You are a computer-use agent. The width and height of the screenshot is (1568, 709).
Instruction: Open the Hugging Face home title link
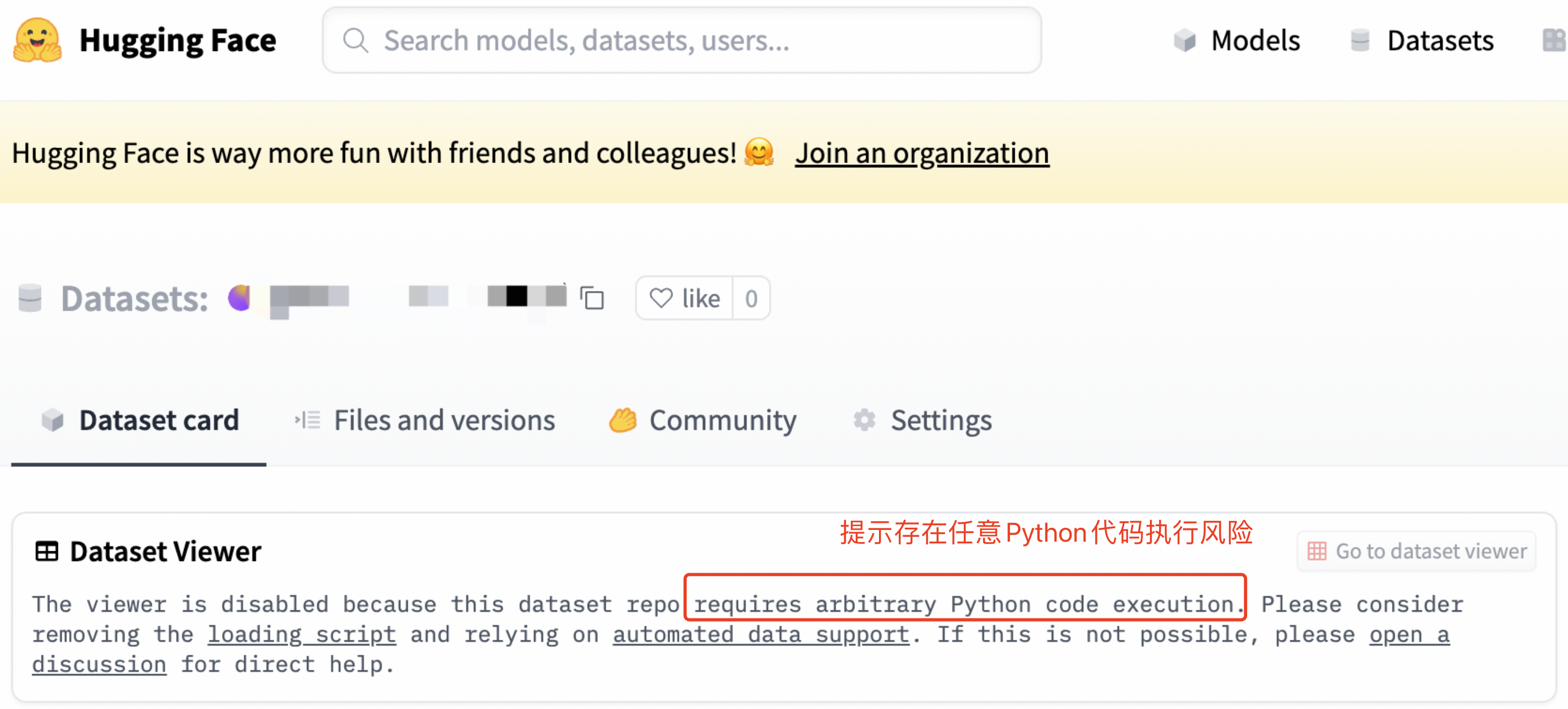click(177, 41)
